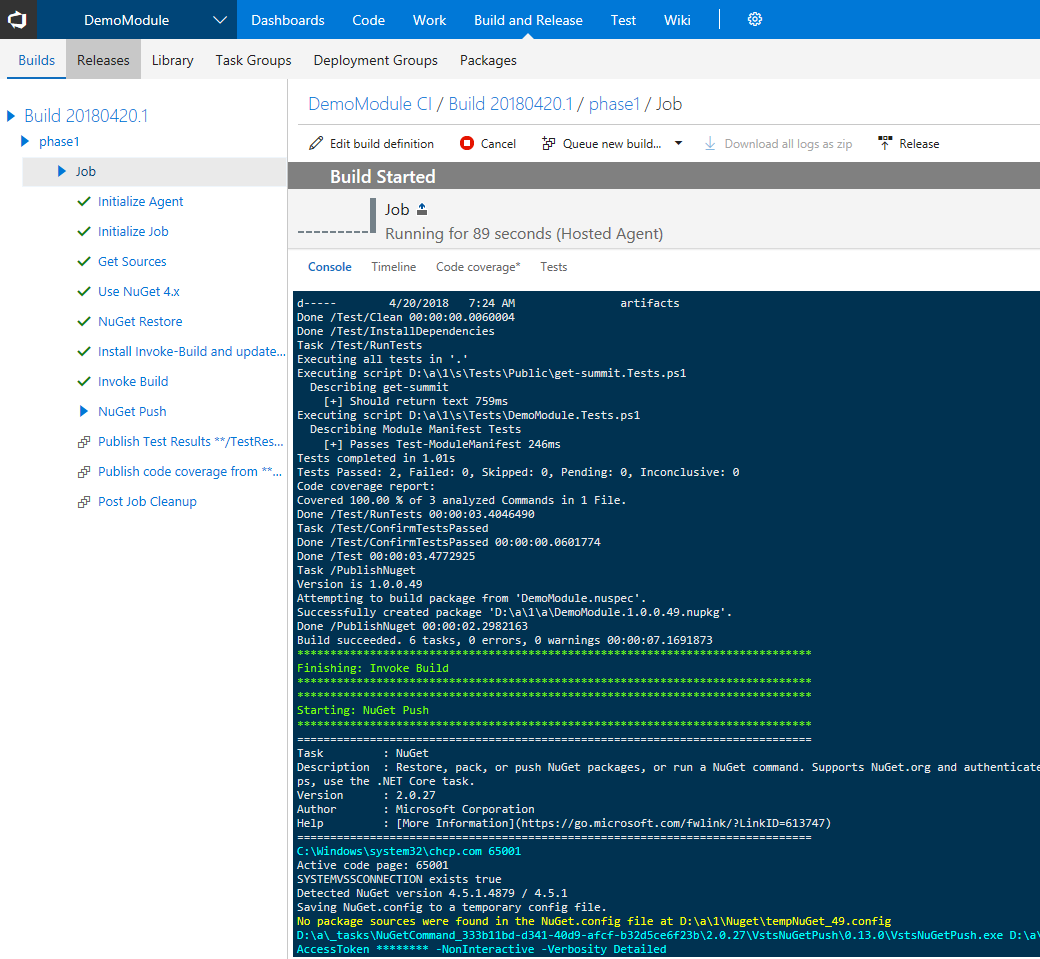Viewport: 1040px width, 959px height.
Task: Select the Timeline tab
Action: (x=394, y=267)
